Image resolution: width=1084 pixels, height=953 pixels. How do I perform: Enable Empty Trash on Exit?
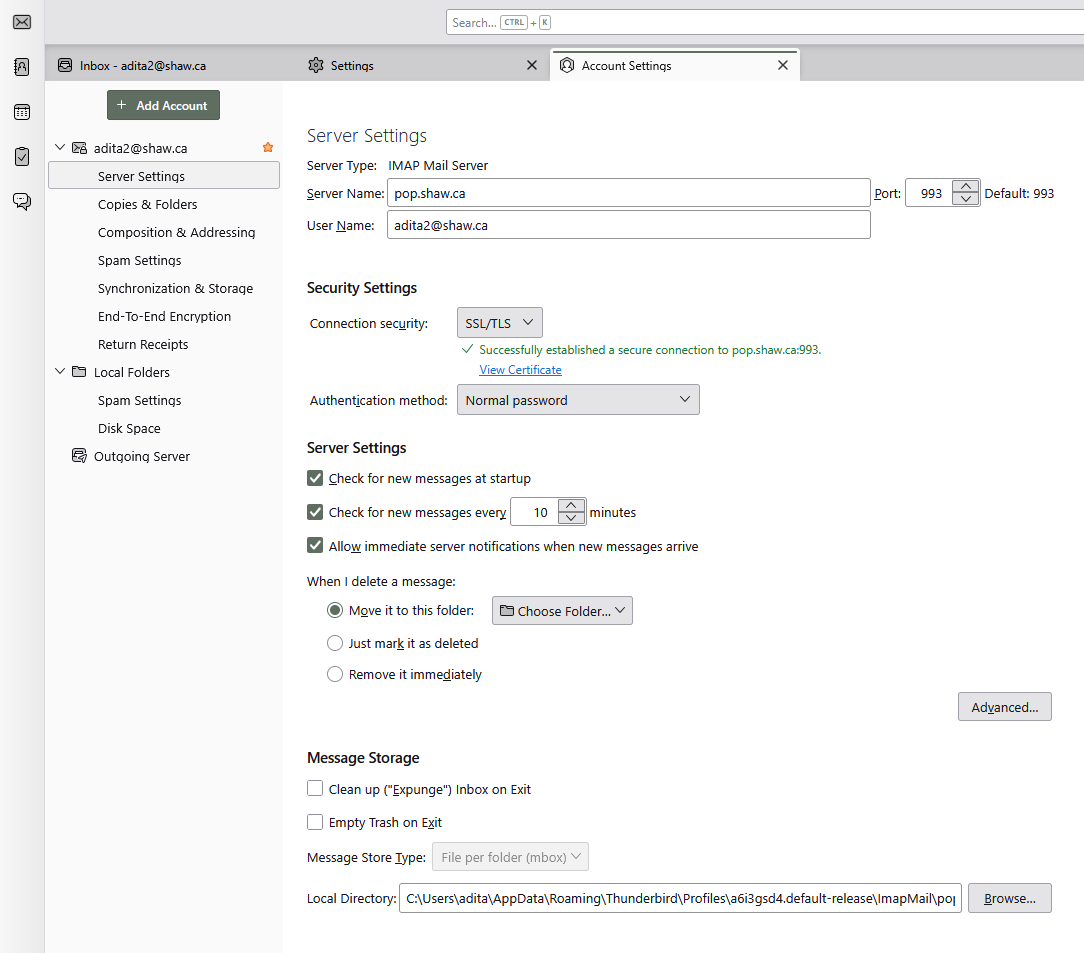[x=315, y=822]
